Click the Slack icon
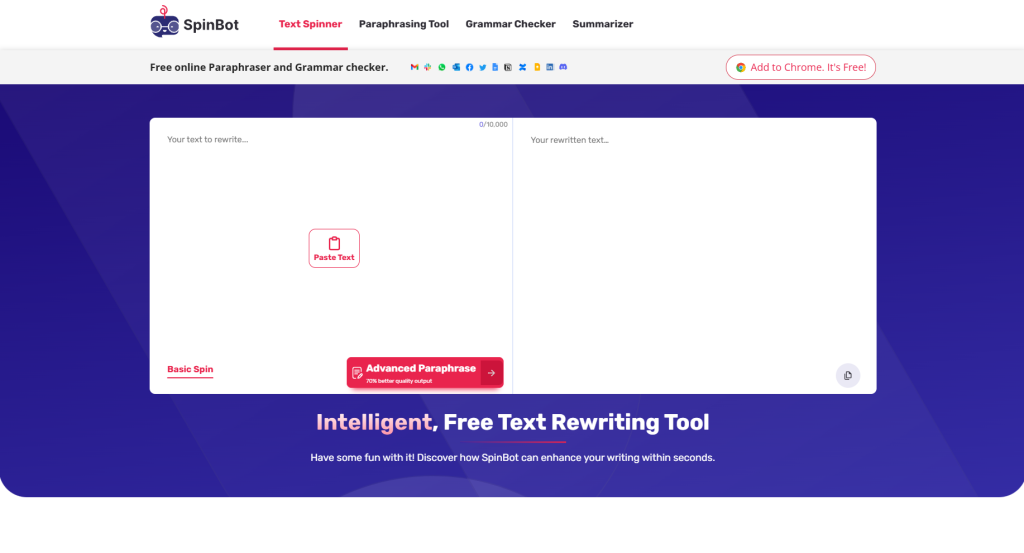This screenshot has height=553, width=1024. [428, 67]
